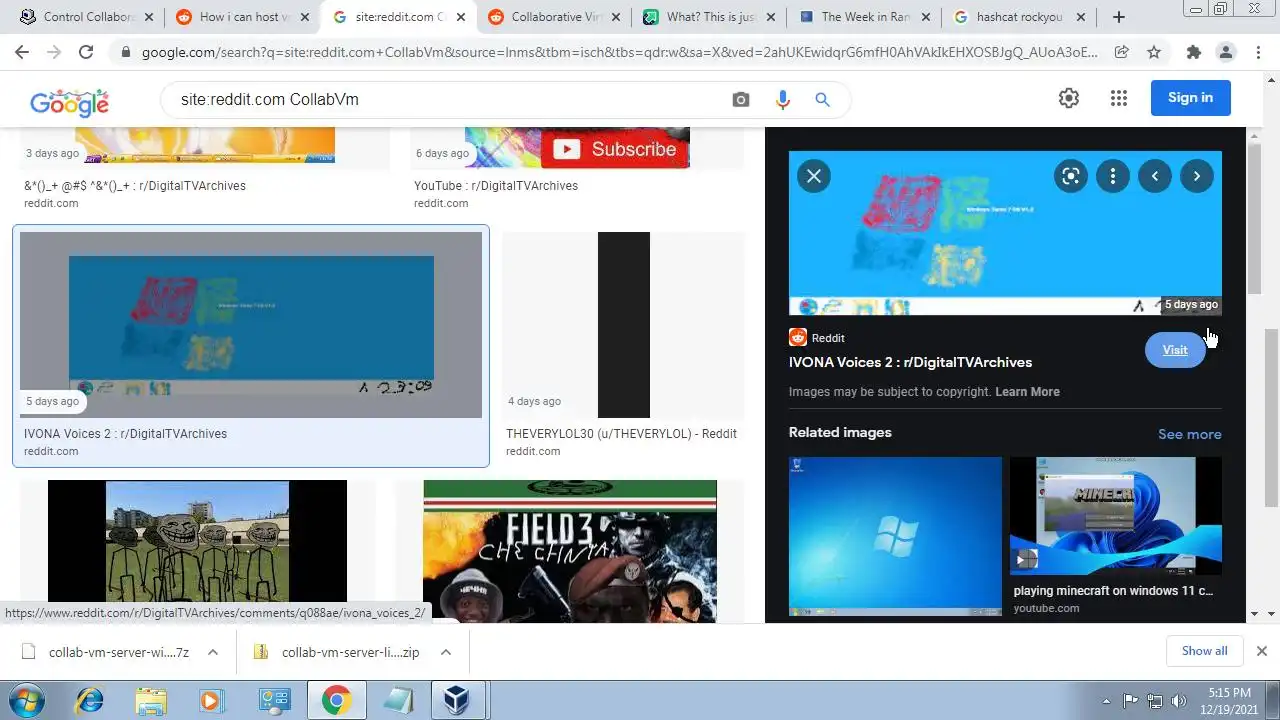Switch to Collaborative Virt tab
The image size is (1280, 720).
coord(555,17)
